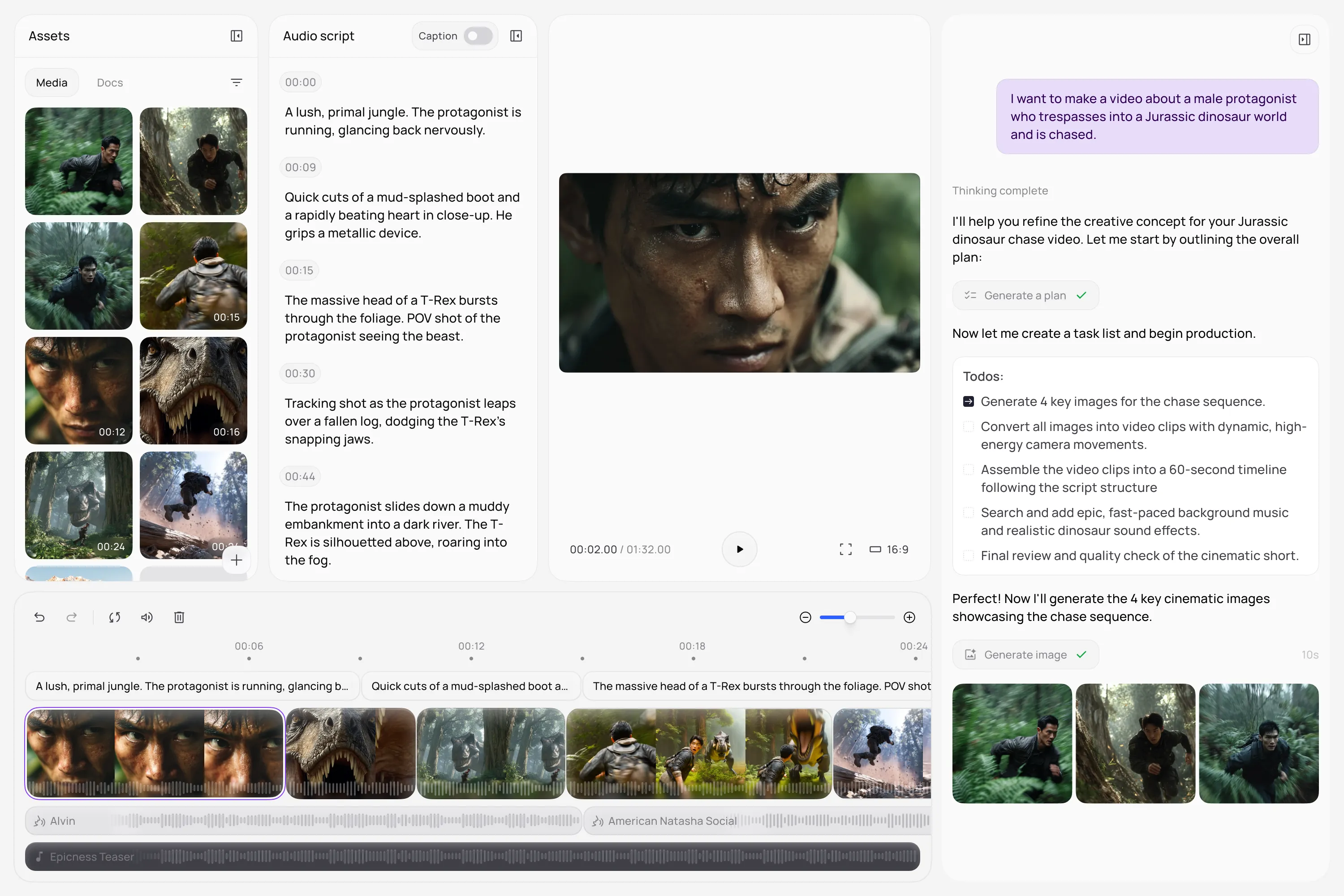Click the Generate a plan step
The height and width of the screenshot is (896, 1344).
pos(1025,295)
